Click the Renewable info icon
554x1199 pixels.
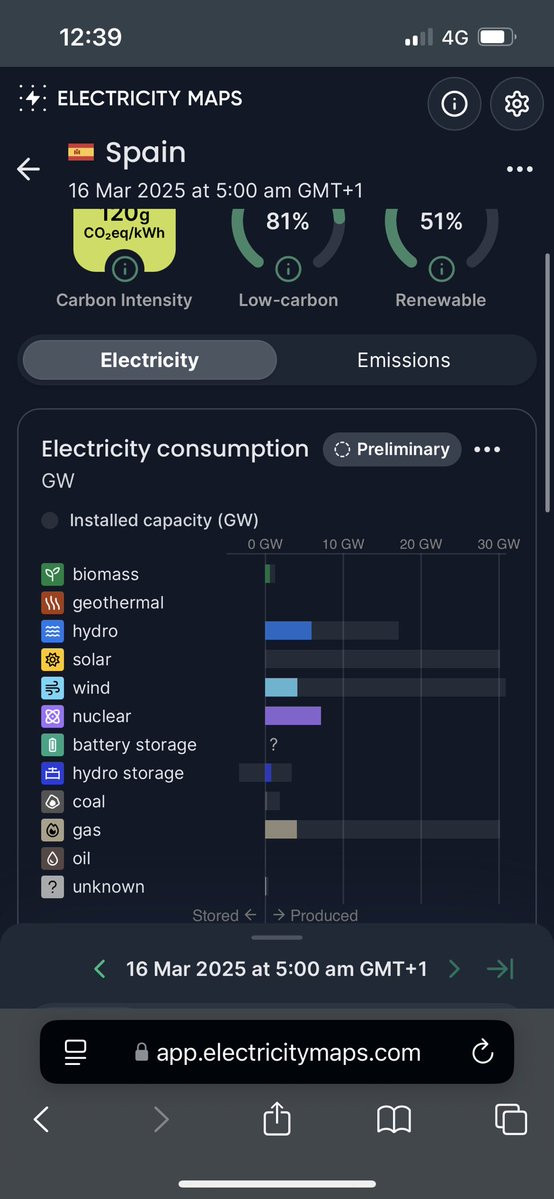click(442, 268)
